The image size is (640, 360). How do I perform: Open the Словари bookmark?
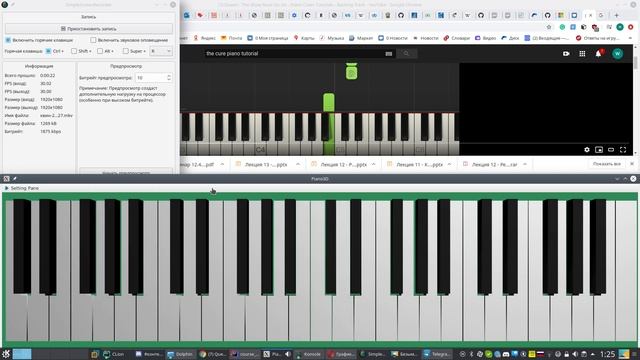pyautogui.click(x=457, y=38)
